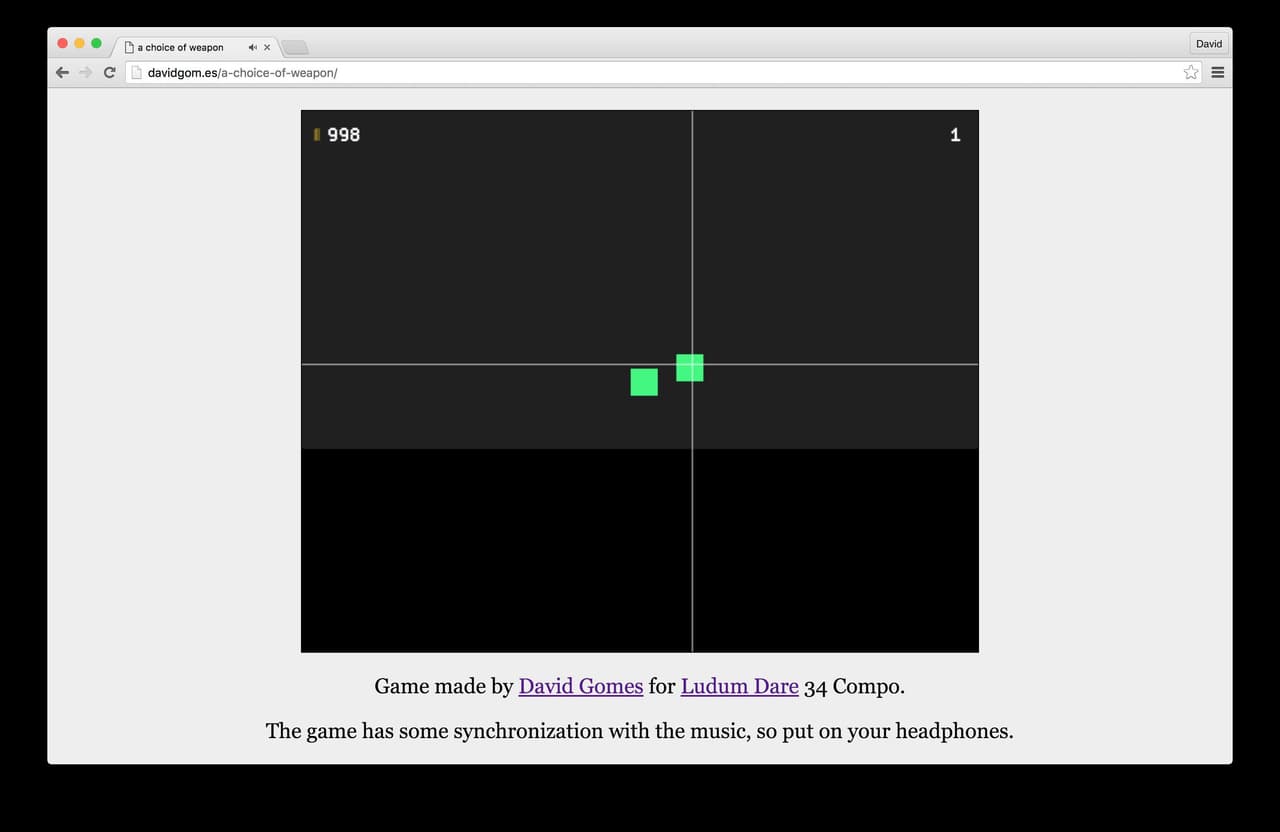Mute the tab via its speaker icon

(x=253, y=47)
